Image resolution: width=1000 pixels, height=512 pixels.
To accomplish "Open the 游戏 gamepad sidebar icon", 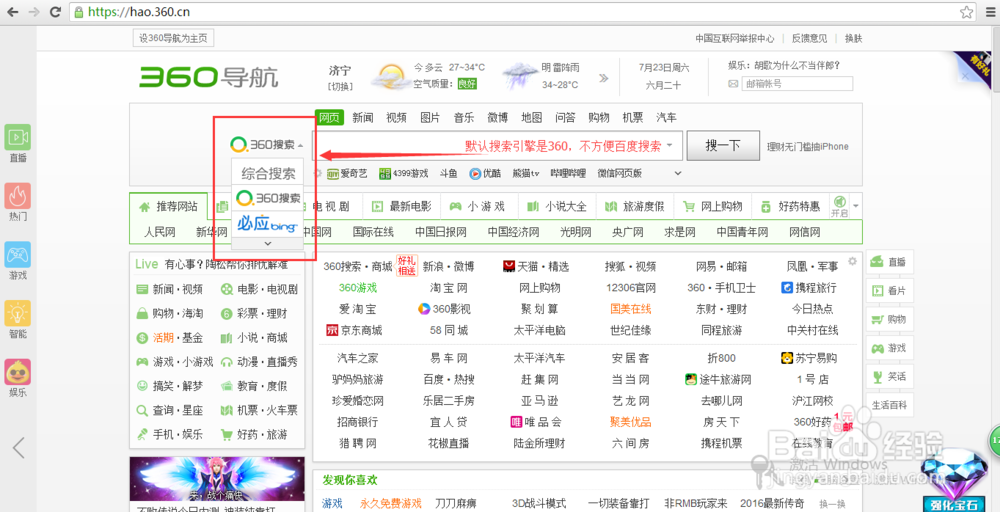I will coord(18,254).
